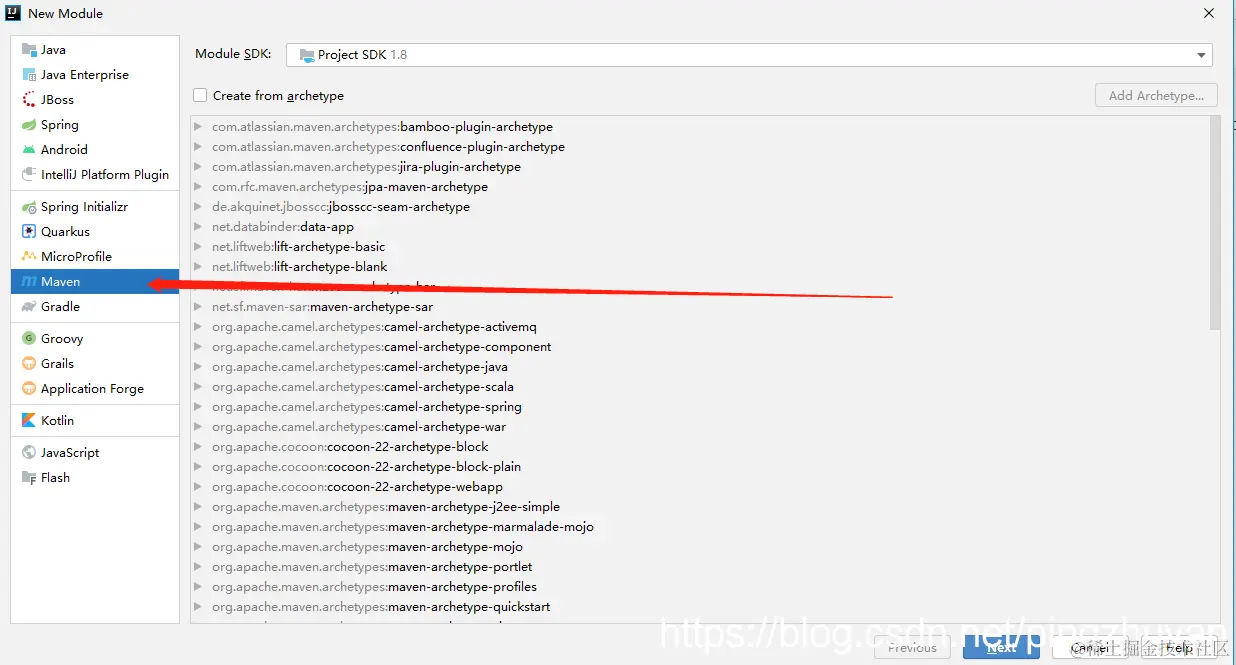Select maven-archetype-marmalade-mojo row
1236x665 pixels.
[x=700, y=527]
